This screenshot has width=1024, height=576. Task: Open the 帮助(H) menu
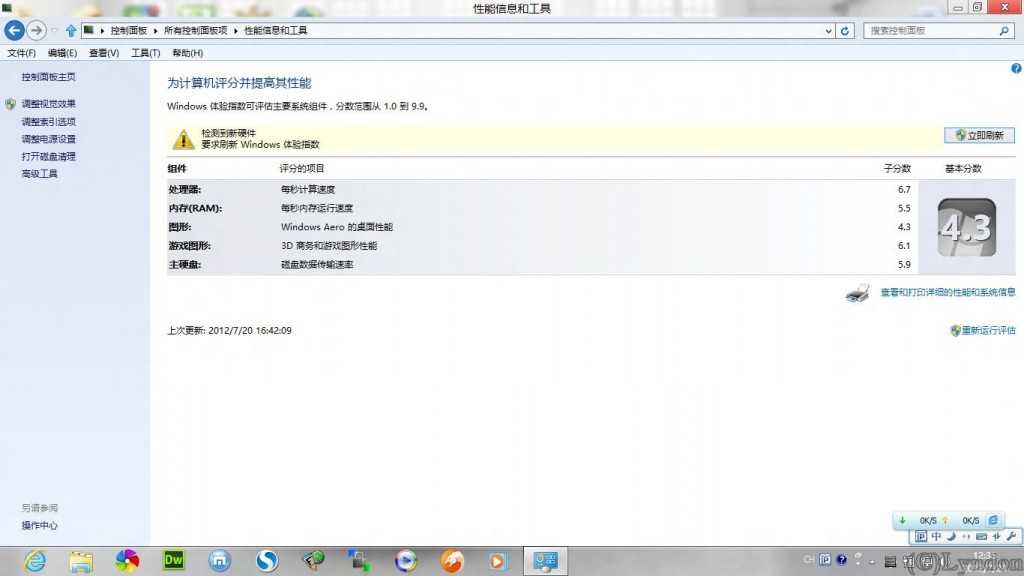[x=187, y=53]
